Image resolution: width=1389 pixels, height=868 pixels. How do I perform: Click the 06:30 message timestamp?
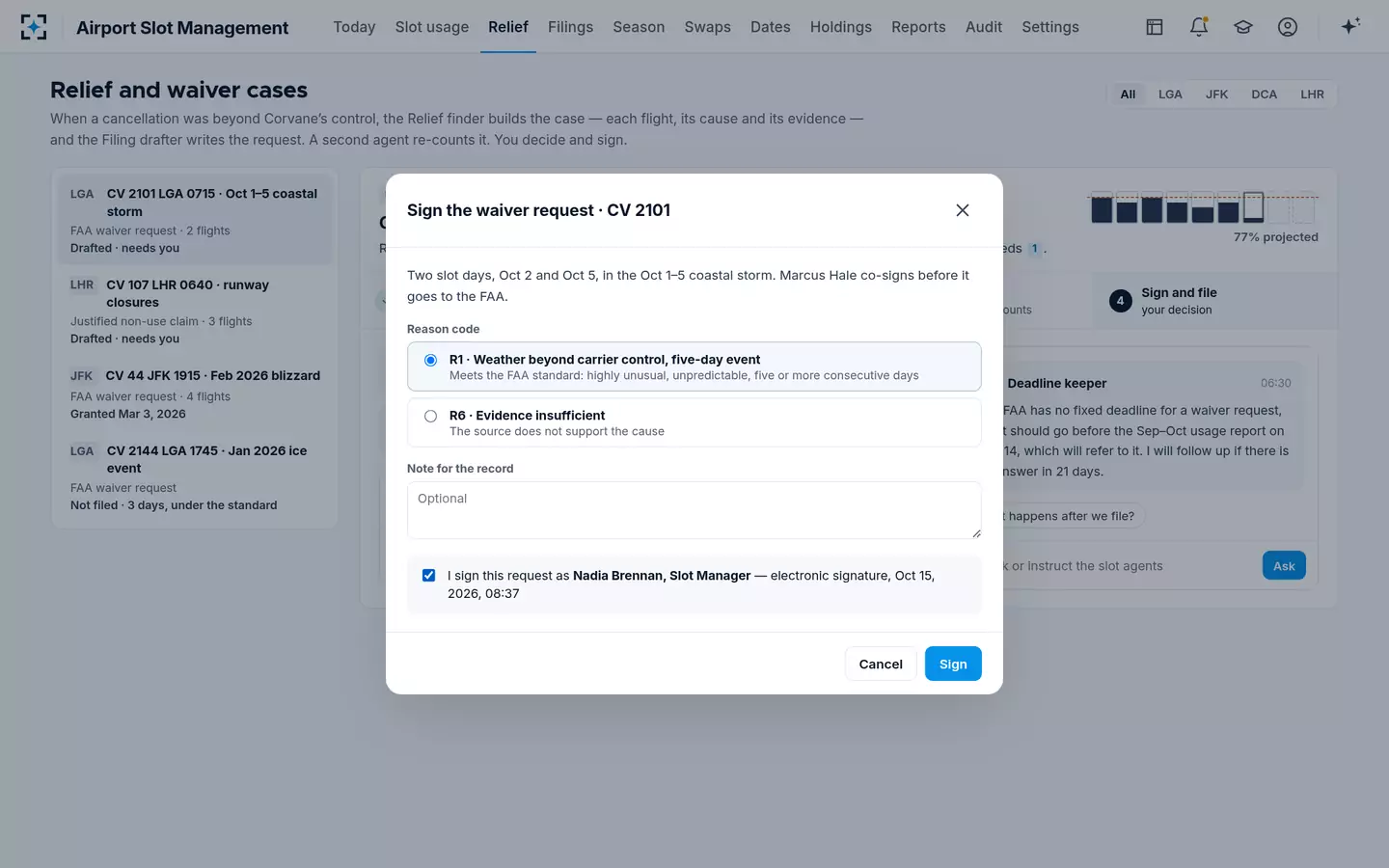point(1275,383)
